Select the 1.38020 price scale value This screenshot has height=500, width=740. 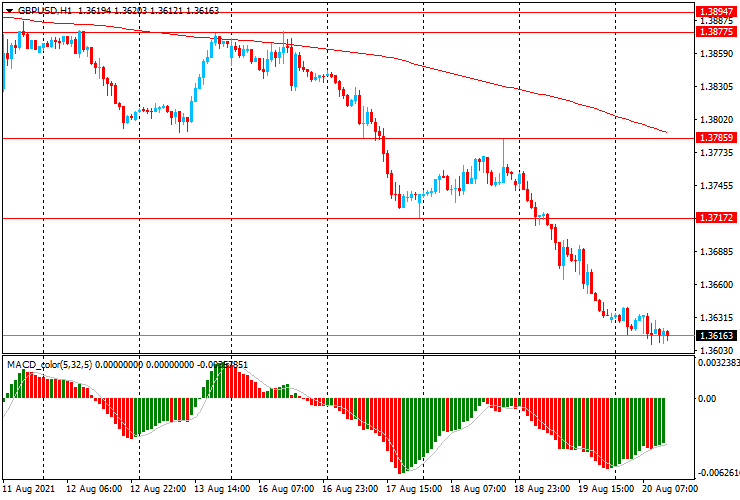pyautogui.click(x=717, y=120)
